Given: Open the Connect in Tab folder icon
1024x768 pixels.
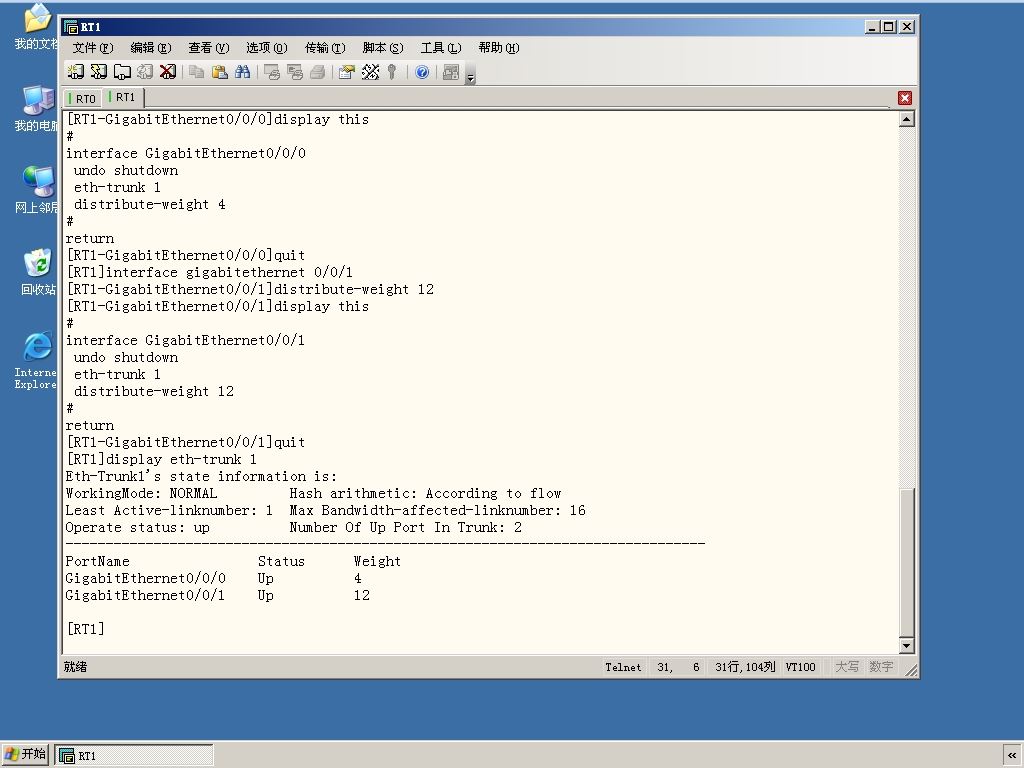Looking at the screenshot, I should click(122, 72).
